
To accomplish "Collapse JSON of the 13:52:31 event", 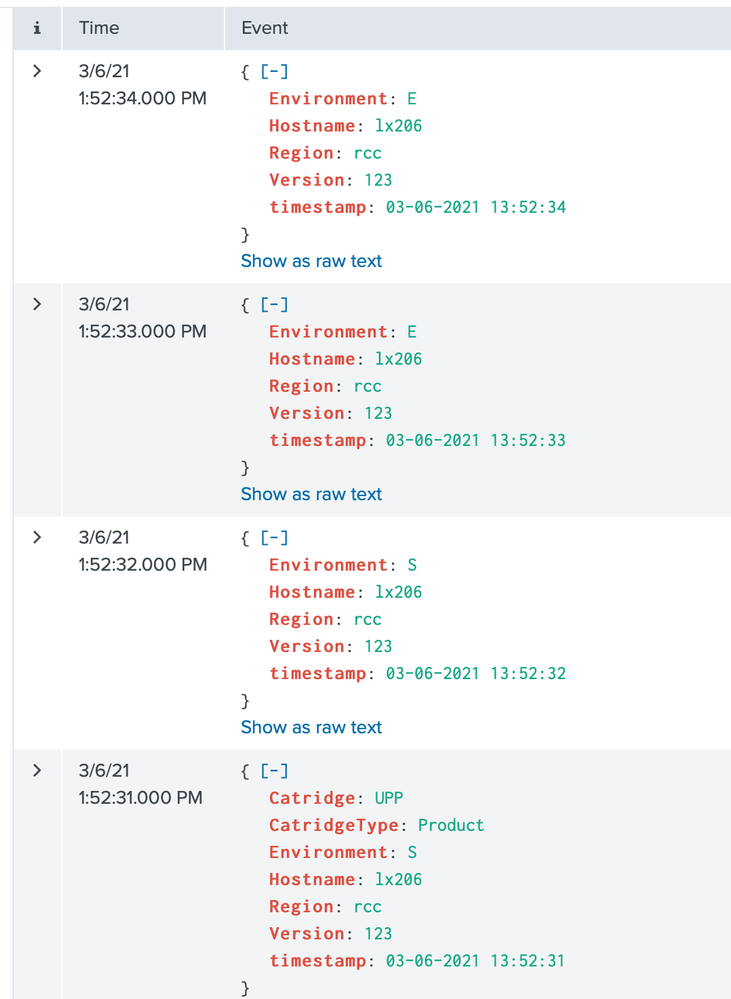I will 274,770.
